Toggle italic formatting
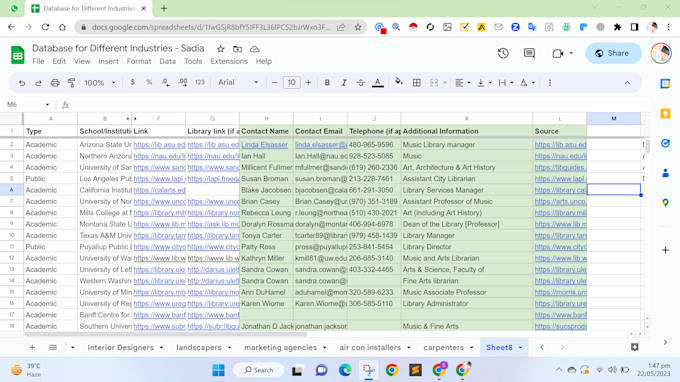 point(344,82)
